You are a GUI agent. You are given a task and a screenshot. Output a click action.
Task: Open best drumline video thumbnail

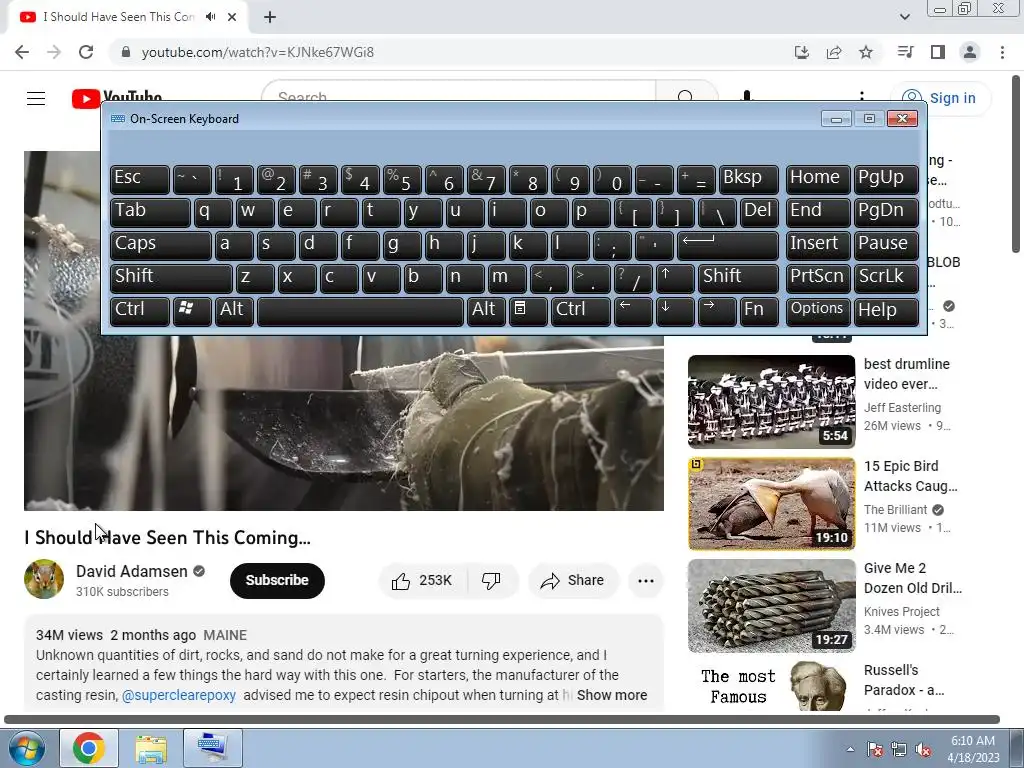tap(771, 402)
